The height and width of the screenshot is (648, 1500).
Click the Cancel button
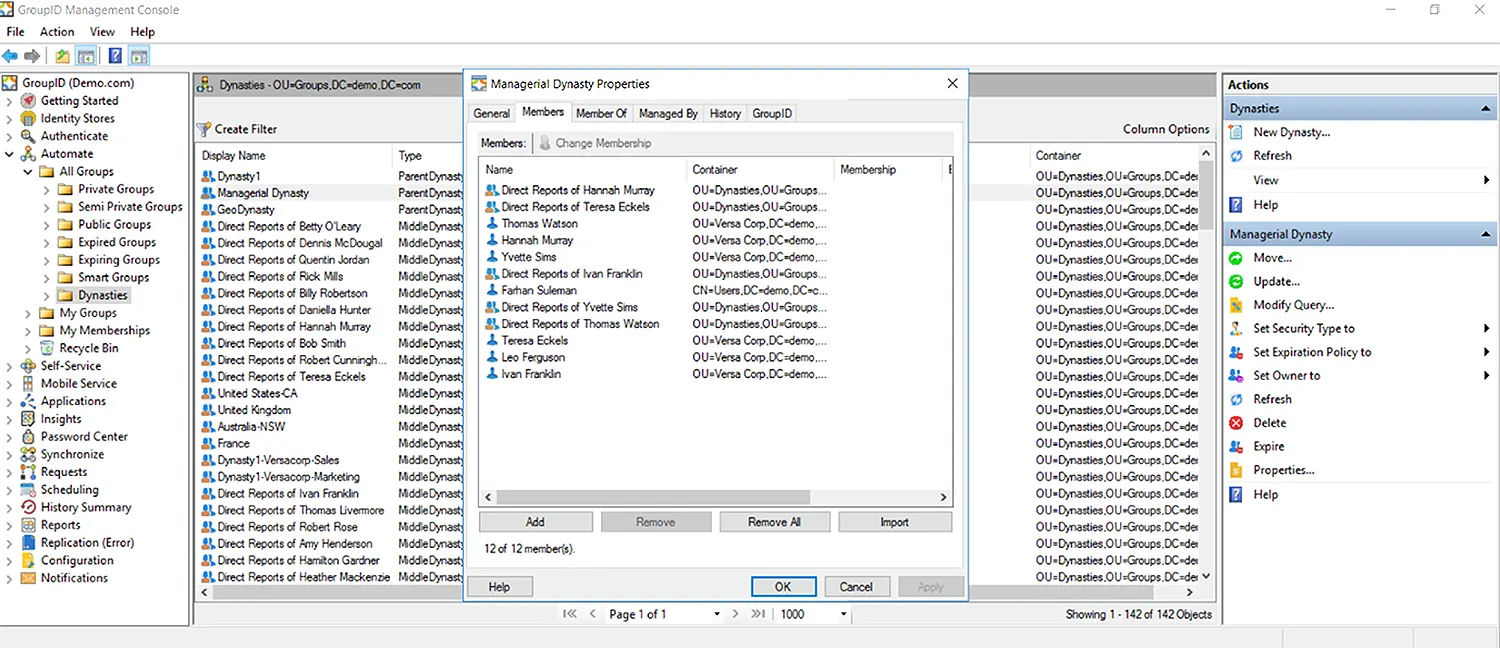(856, 587)
